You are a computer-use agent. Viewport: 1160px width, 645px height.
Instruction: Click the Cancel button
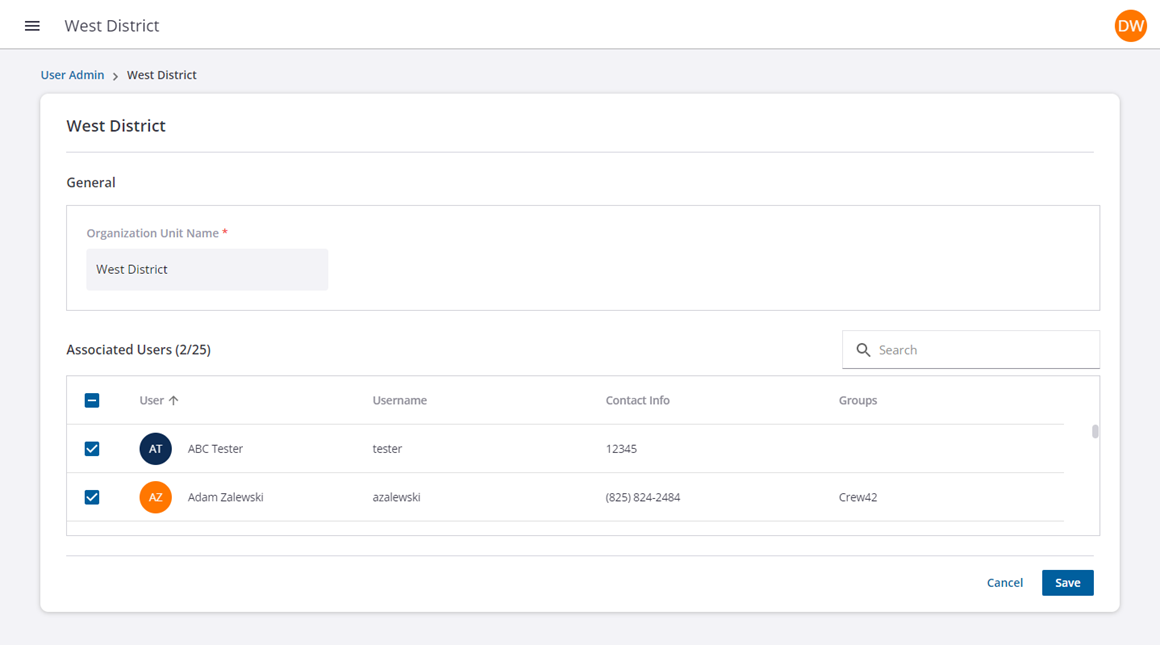(1004, 583)
